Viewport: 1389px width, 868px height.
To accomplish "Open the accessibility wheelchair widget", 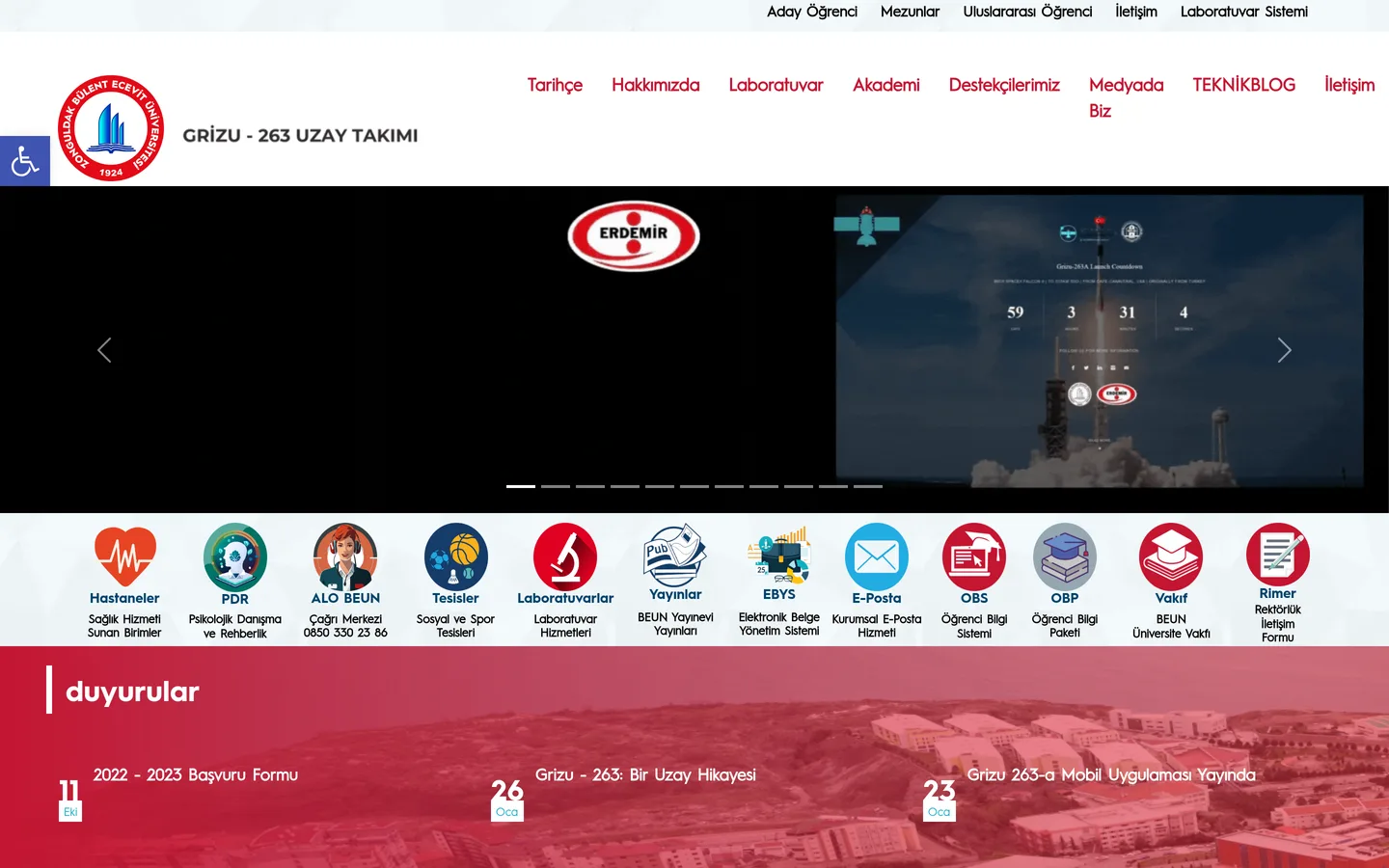I will [x=25, y=161].
